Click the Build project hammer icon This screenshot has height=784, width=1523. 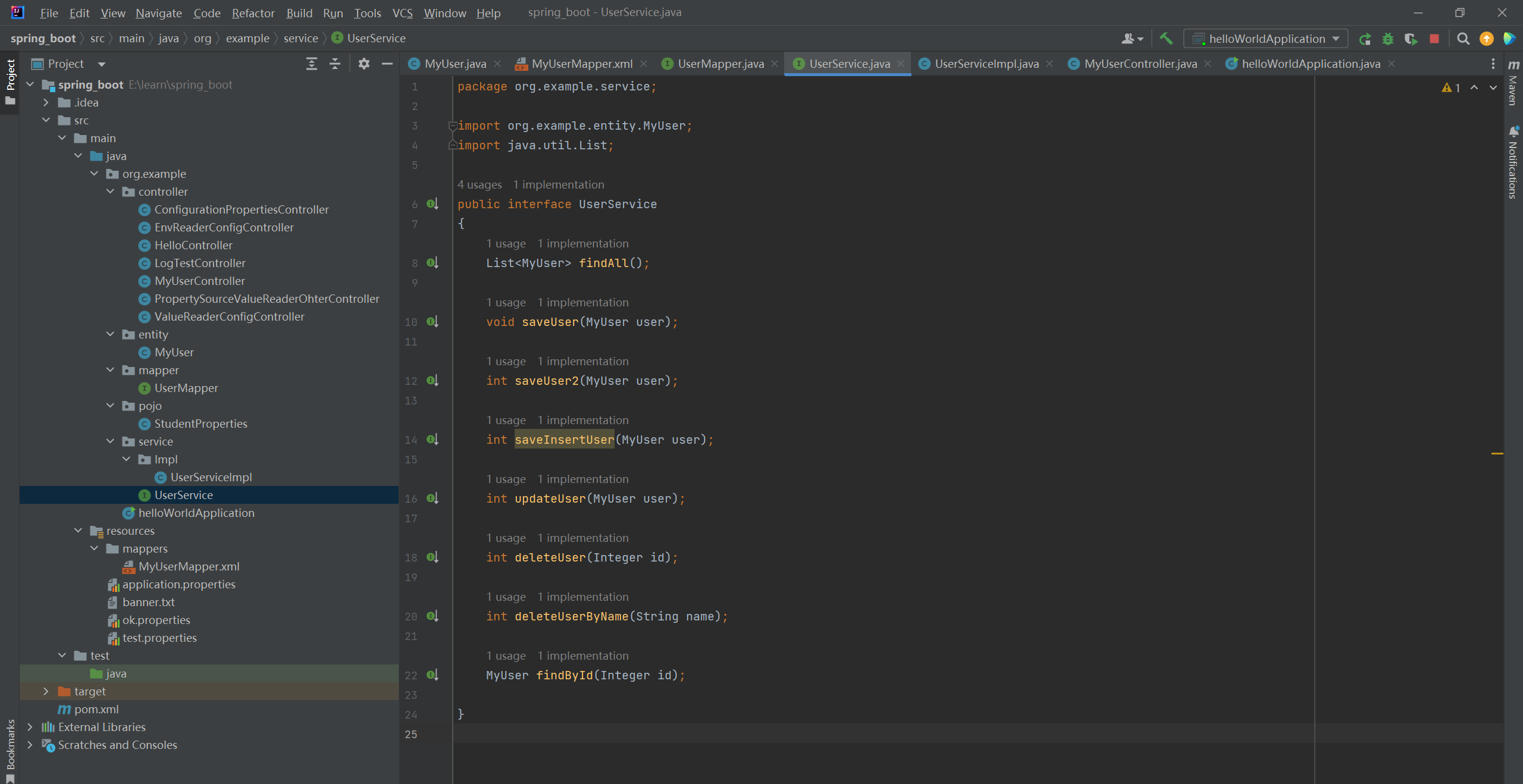coord(1166,39)
